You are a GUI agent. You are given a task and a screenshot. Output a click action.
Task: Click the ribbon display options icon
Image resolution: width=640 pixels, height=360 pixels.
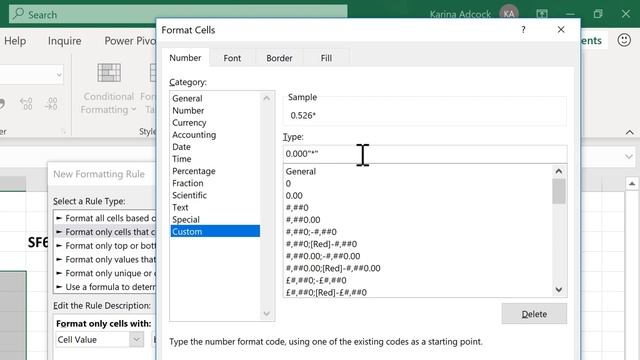[542, 14]
